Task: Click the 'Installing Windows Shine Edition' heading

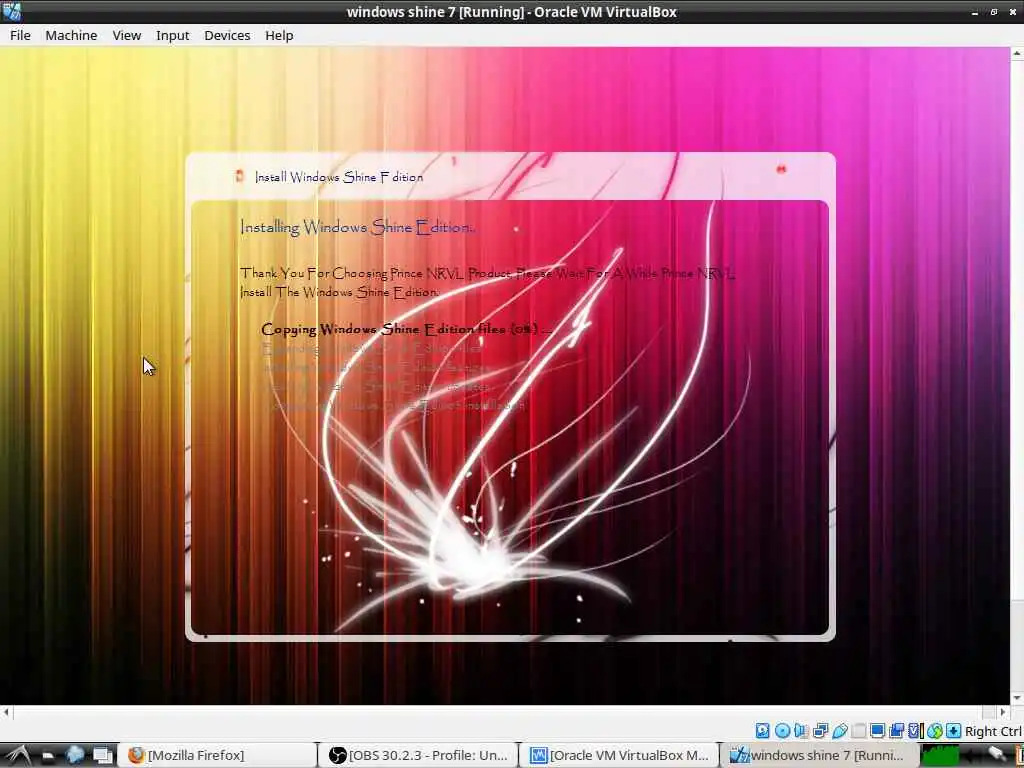Action: pos(357,227)
